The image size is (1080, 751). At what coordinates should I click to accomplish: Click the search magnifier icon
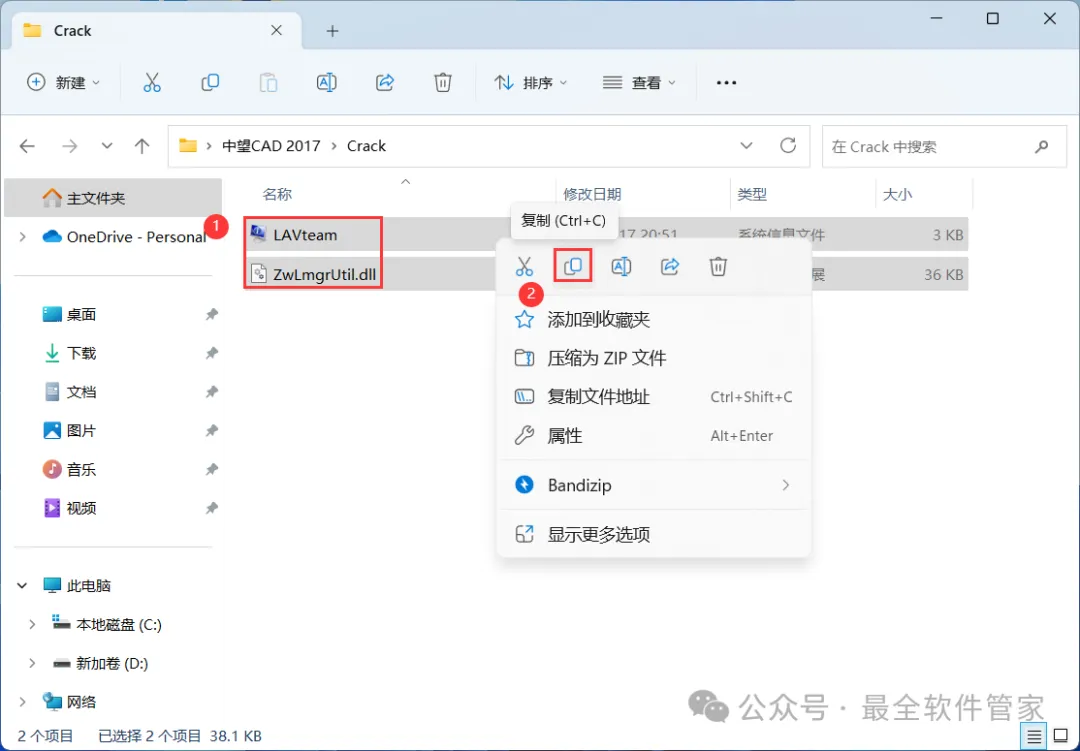click(1041, 146)
